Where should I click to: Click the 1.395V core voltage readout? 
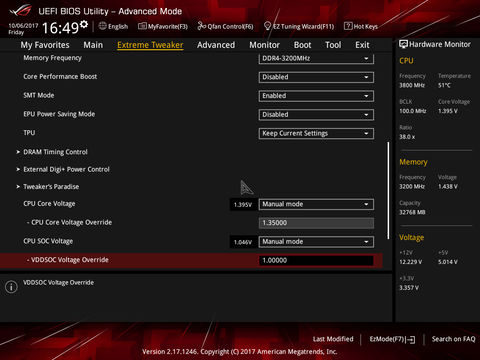243,205
